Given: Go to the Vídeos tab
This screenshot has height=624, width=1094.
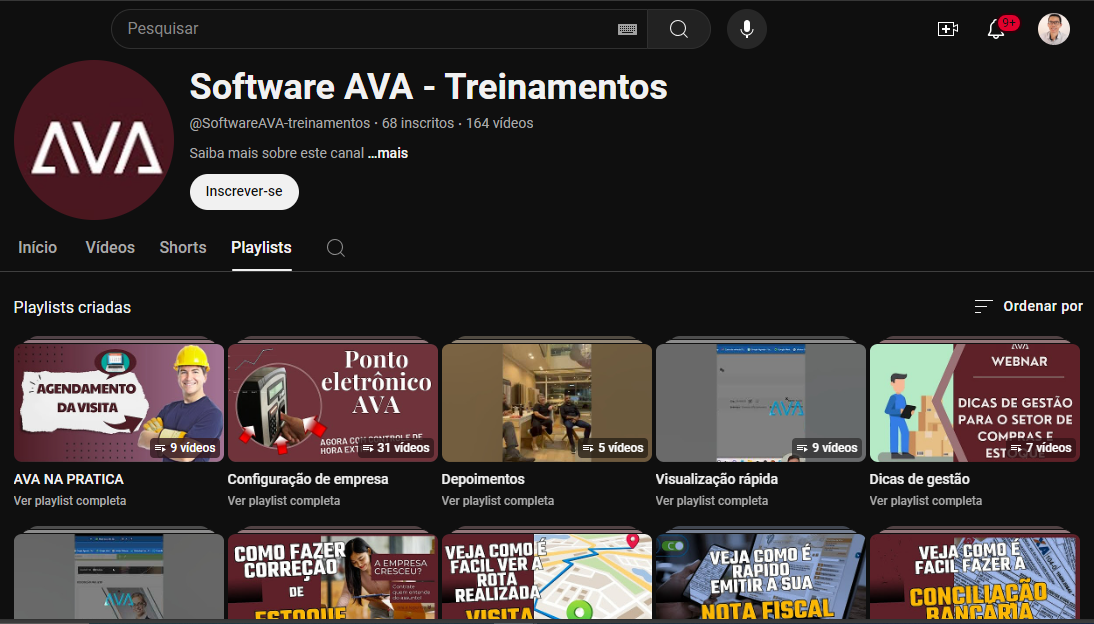Looking at the screenshot, I should [x=110, y=248].
